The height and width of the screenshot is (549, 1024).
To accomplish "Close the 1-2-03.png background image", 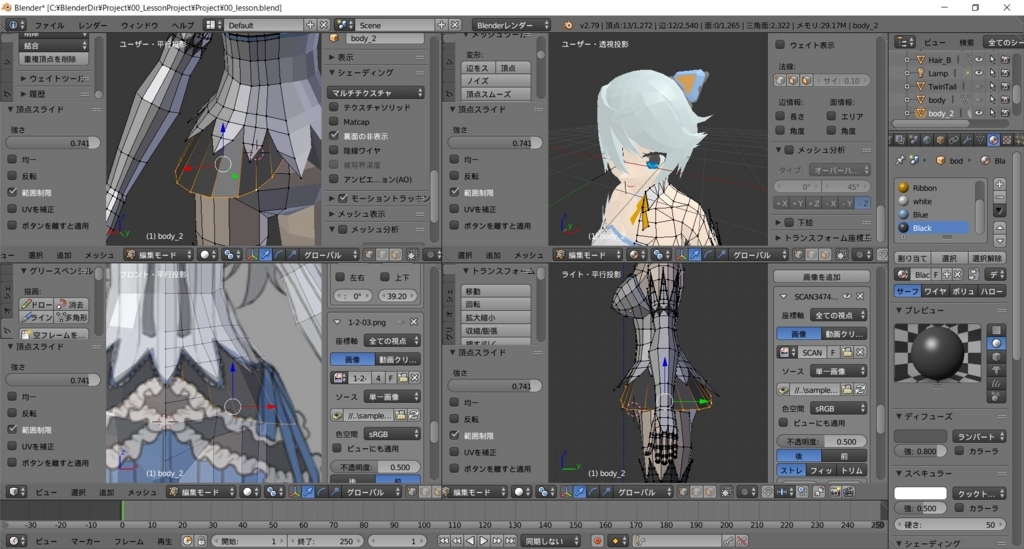I will coord(413,322).
